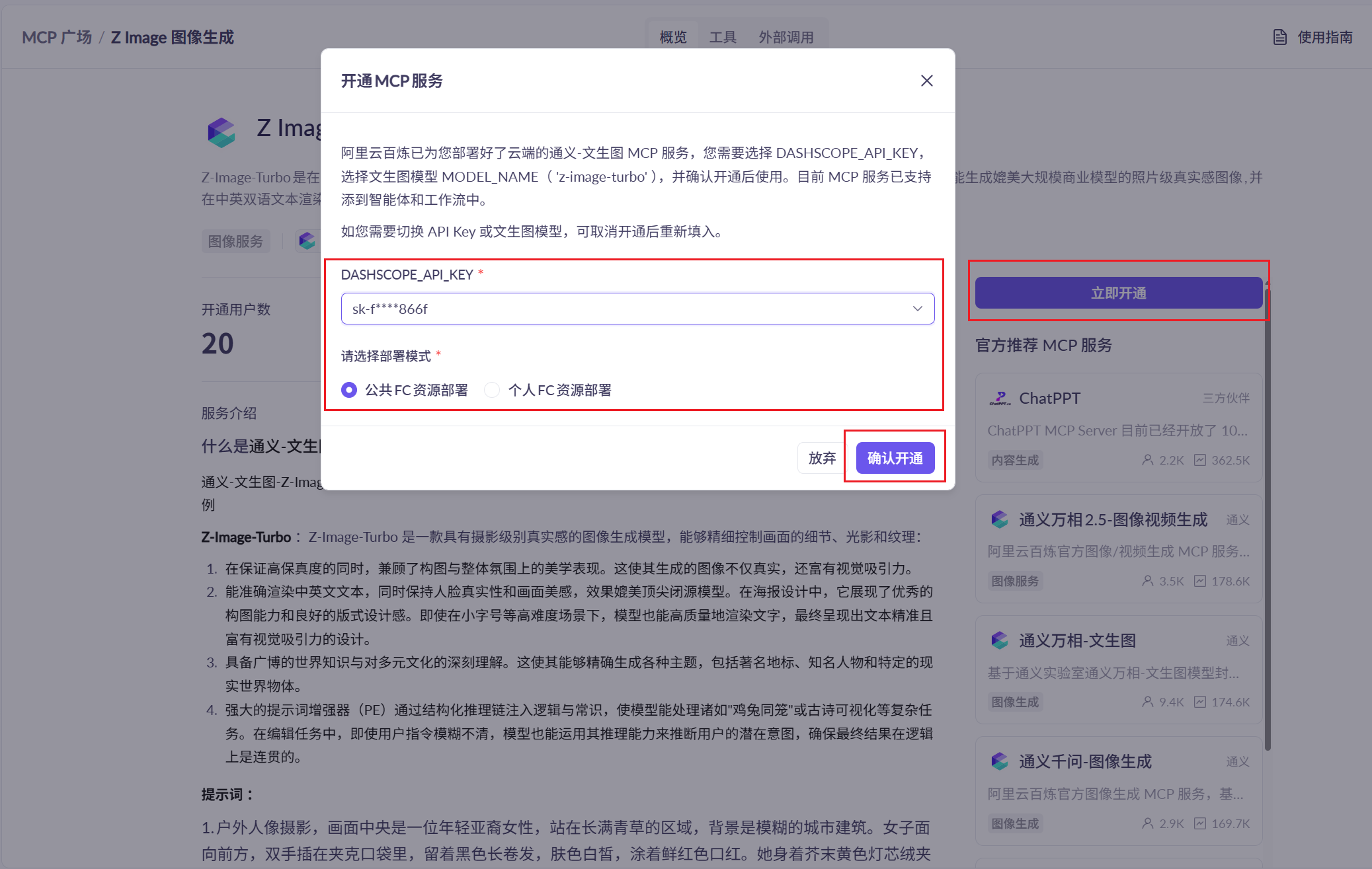Viewport: 1372px width, 869px height.
Task: Switch to the 工具 tab
Action: click(722, 37)
